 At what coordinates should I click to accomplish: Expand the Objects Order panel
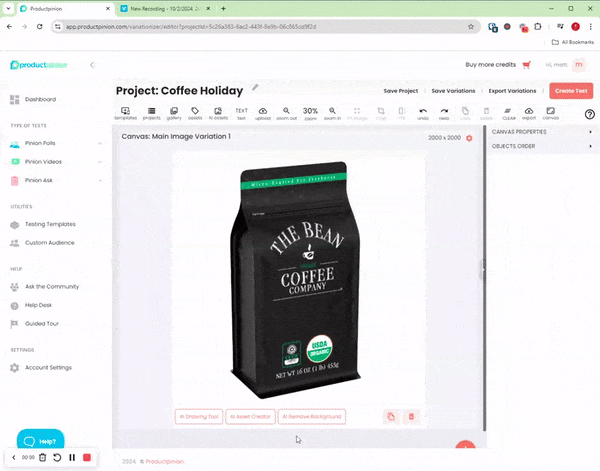(540, 146)
